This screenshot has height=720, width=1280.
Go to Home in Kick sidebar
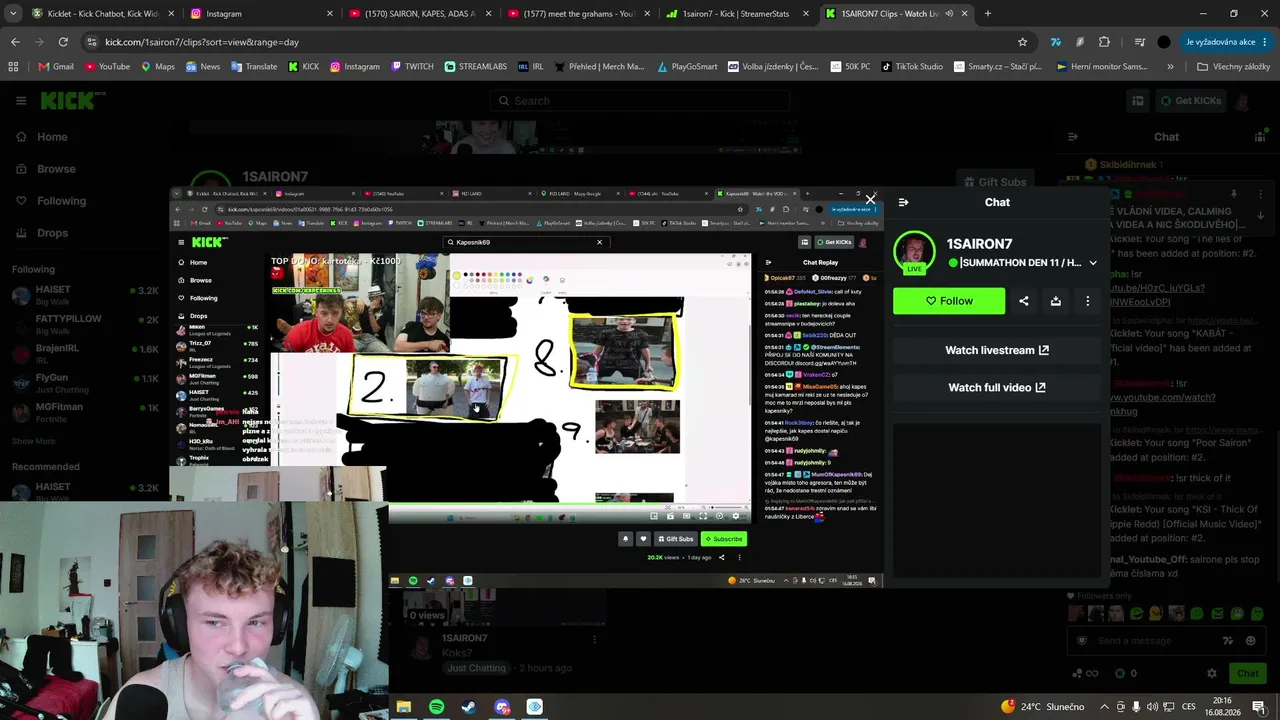(40, 137)
